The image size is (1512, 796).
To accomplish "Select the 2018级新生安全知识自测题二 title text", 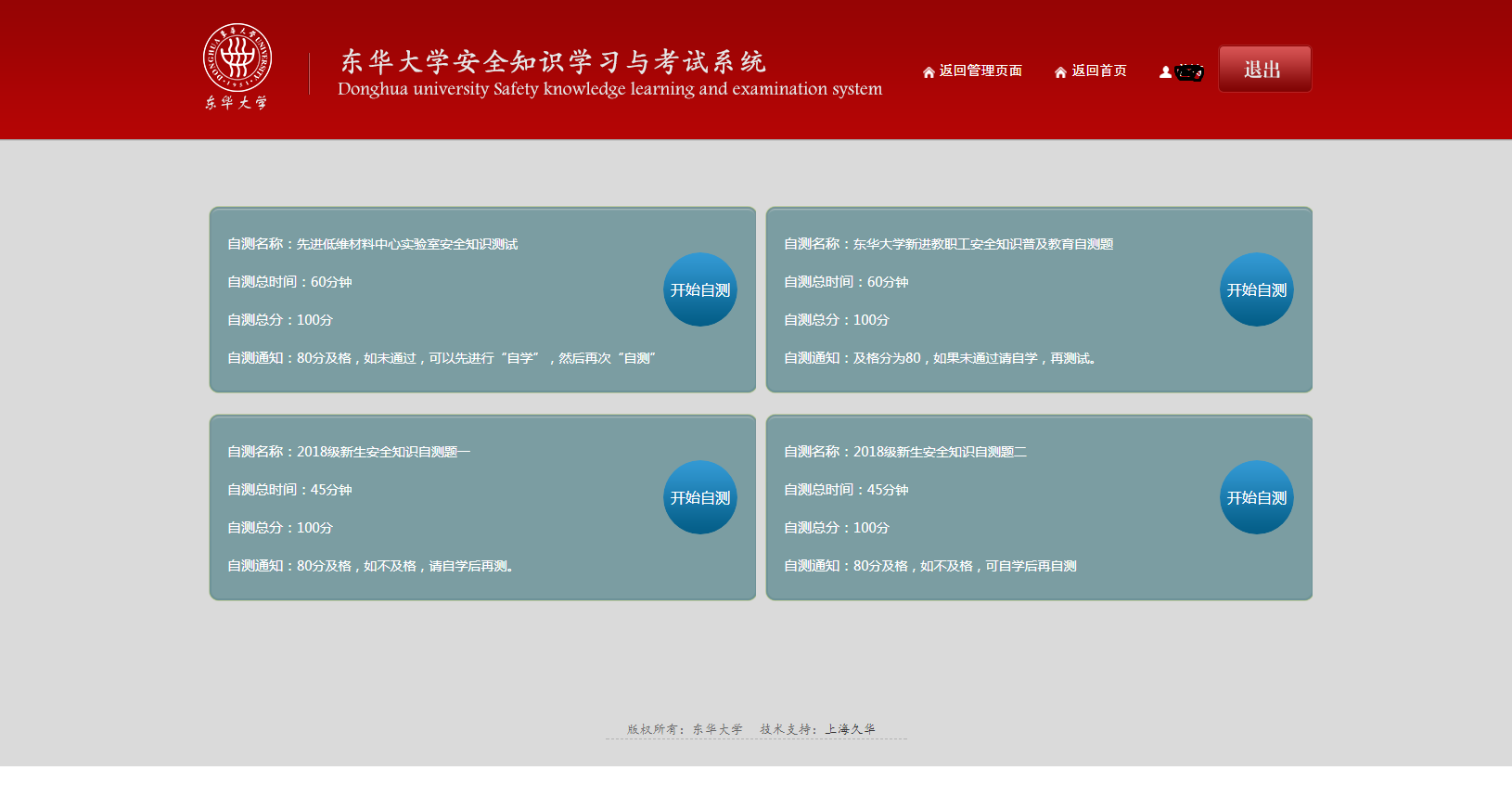I will click(x=940, y=452).
